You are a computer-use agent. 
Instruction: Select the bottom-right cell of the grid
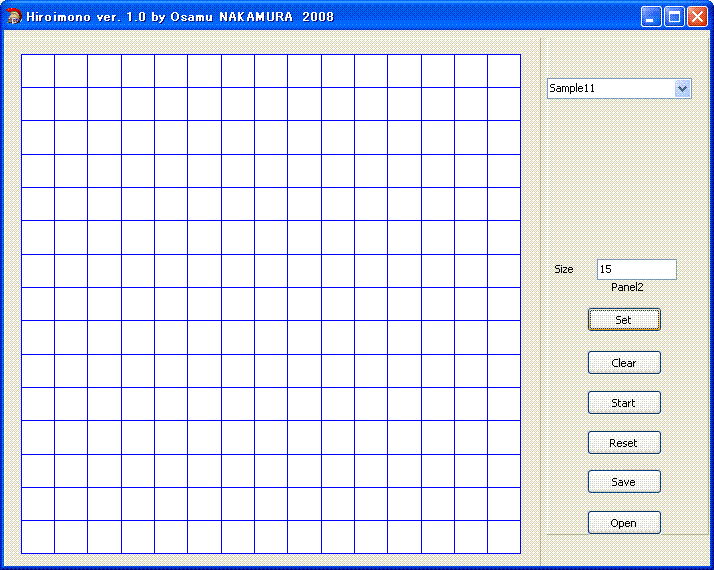(504, 537)
